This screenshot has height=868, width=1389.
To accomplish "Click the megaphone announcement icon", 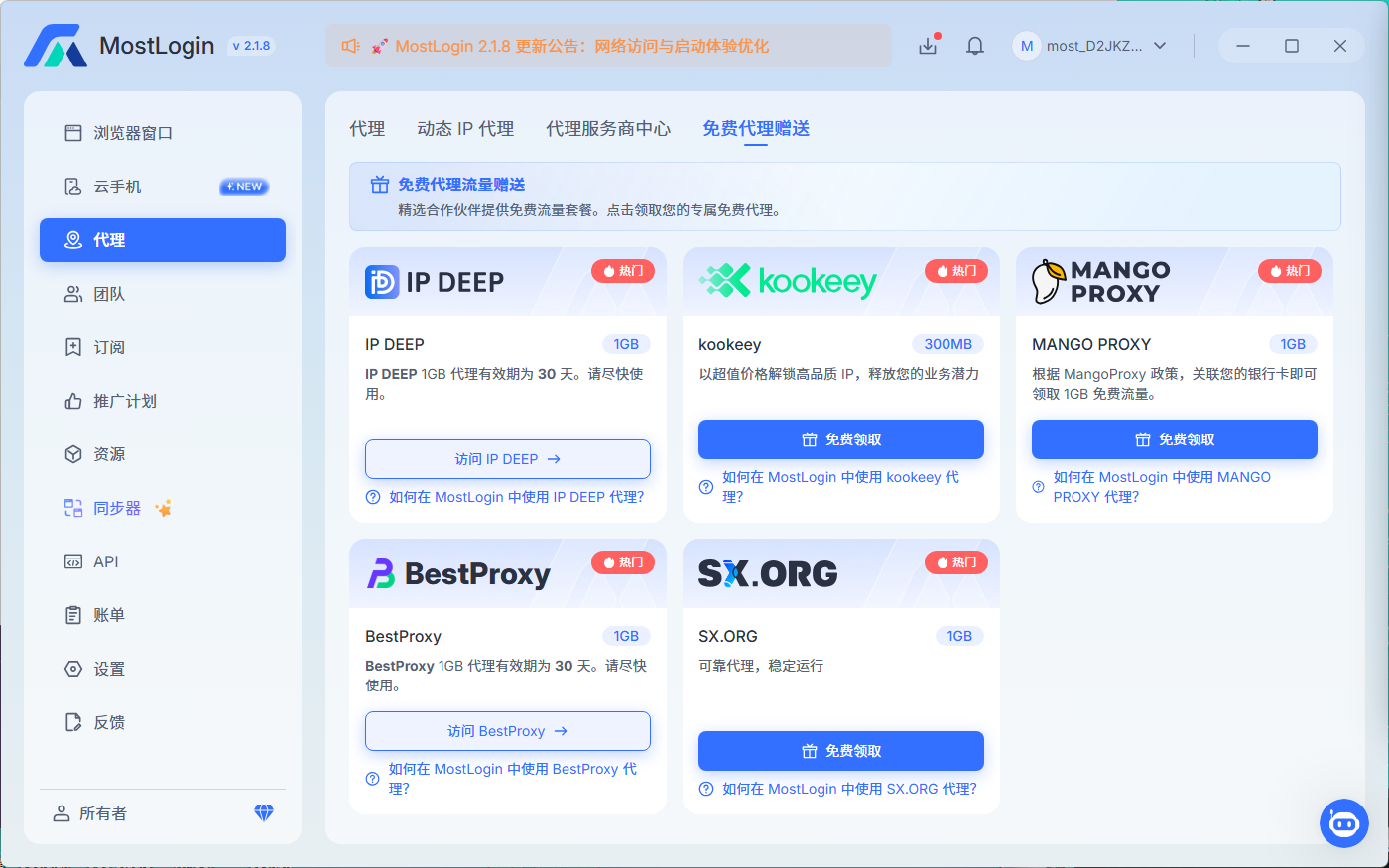I will click(x=350, y=46).
